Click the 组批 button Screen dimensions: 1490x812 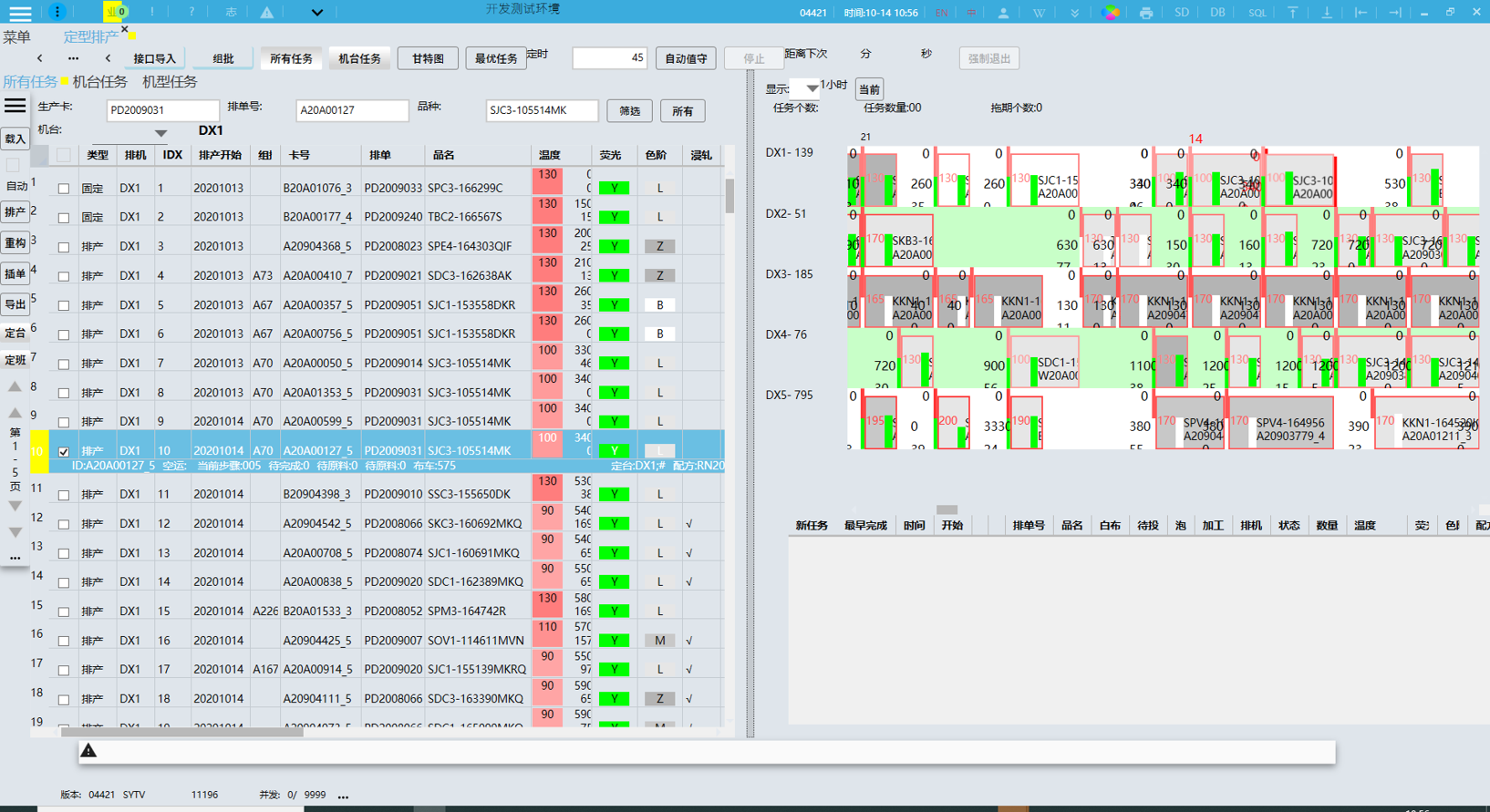coord(223,58)
